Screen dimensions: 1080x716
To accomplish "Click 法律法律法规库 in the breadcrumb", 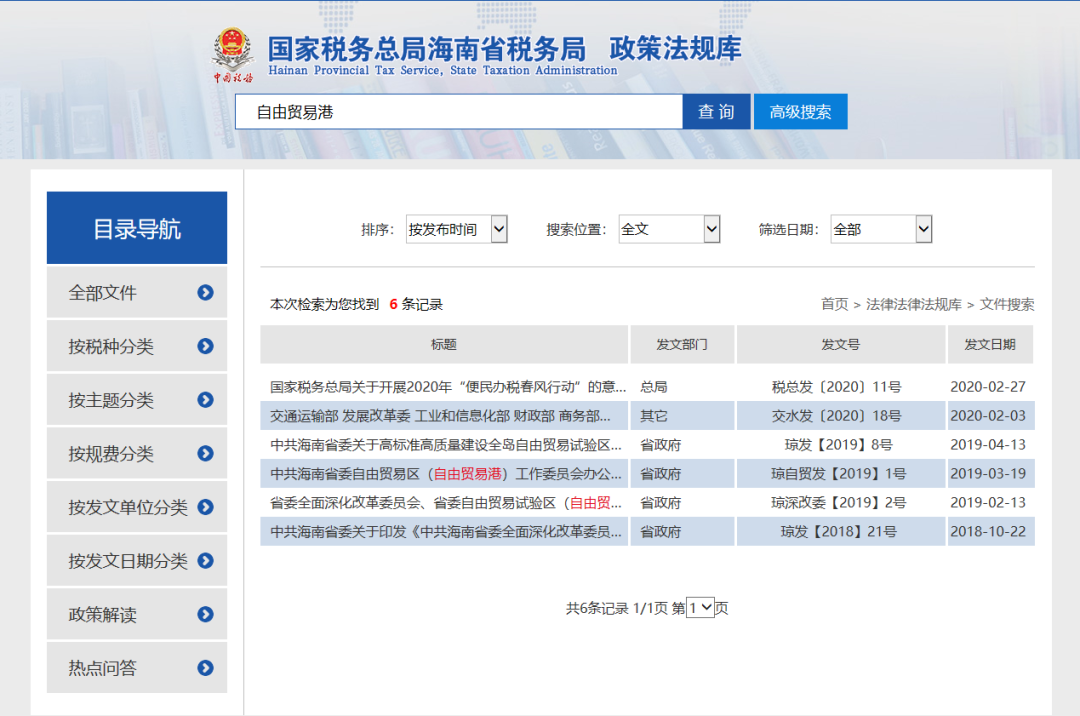I will click(x=913, y=304).
